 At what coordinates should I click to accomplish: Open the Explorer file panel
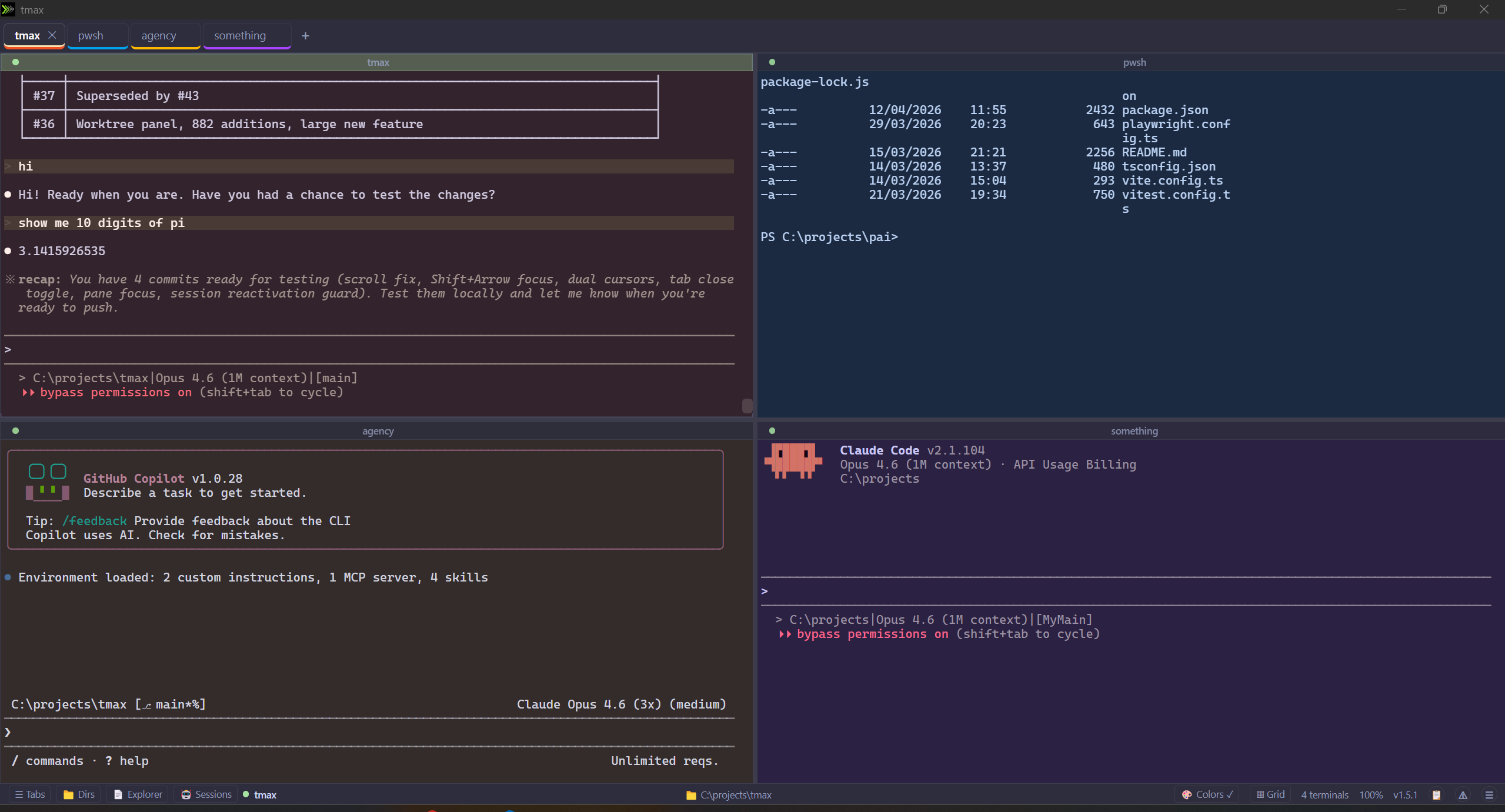(136, 794)
